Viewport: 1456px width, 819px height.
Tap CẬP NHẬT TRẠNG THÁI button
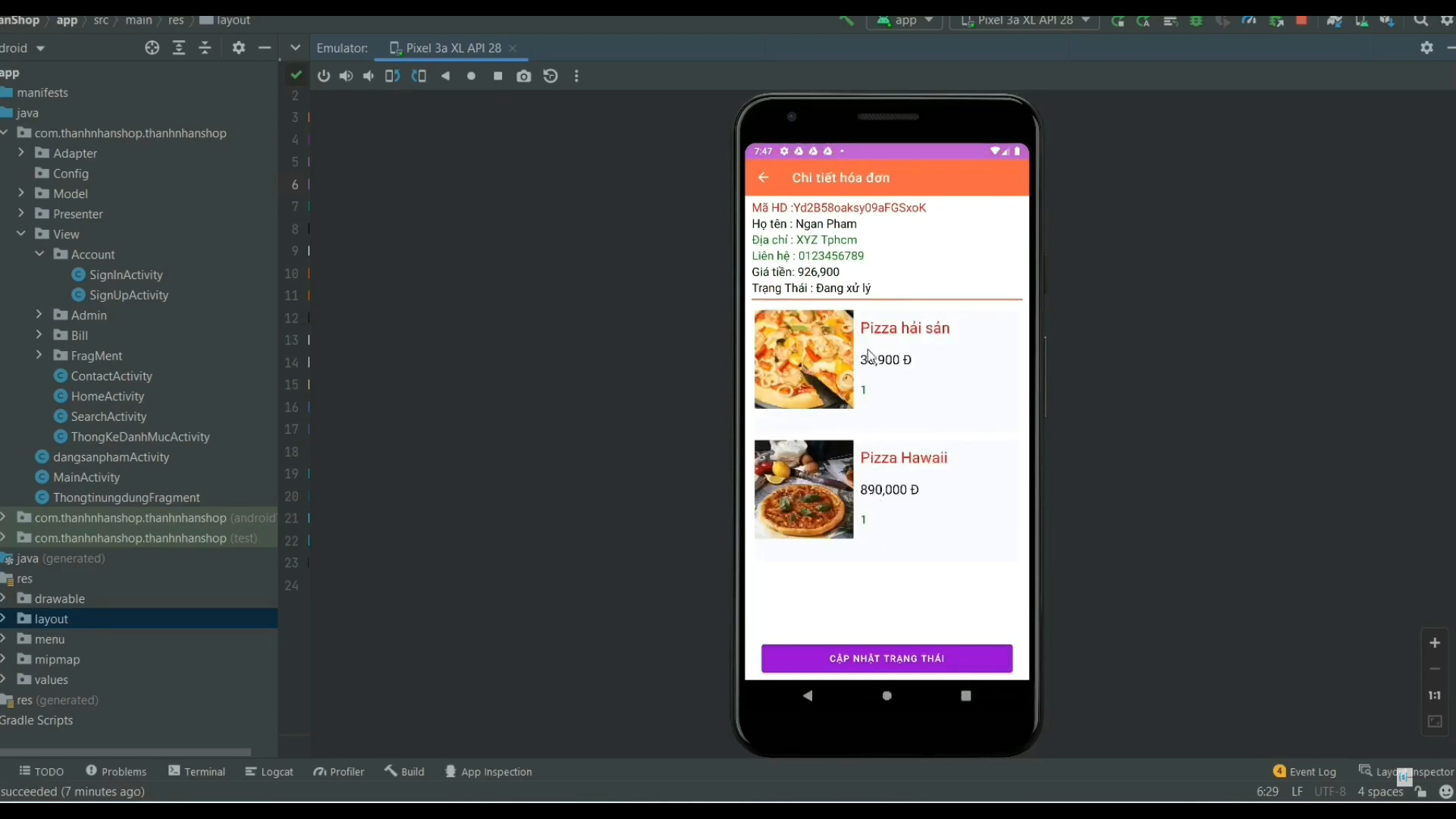pyautogui.click(x=886, y=658)
